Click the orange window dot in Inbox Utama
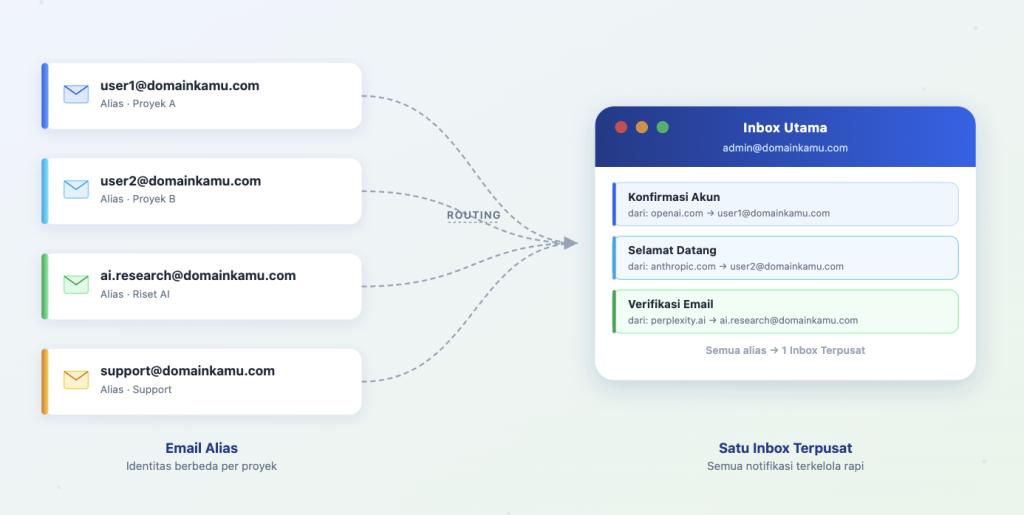1024x515 pixels. coord(642,127)
